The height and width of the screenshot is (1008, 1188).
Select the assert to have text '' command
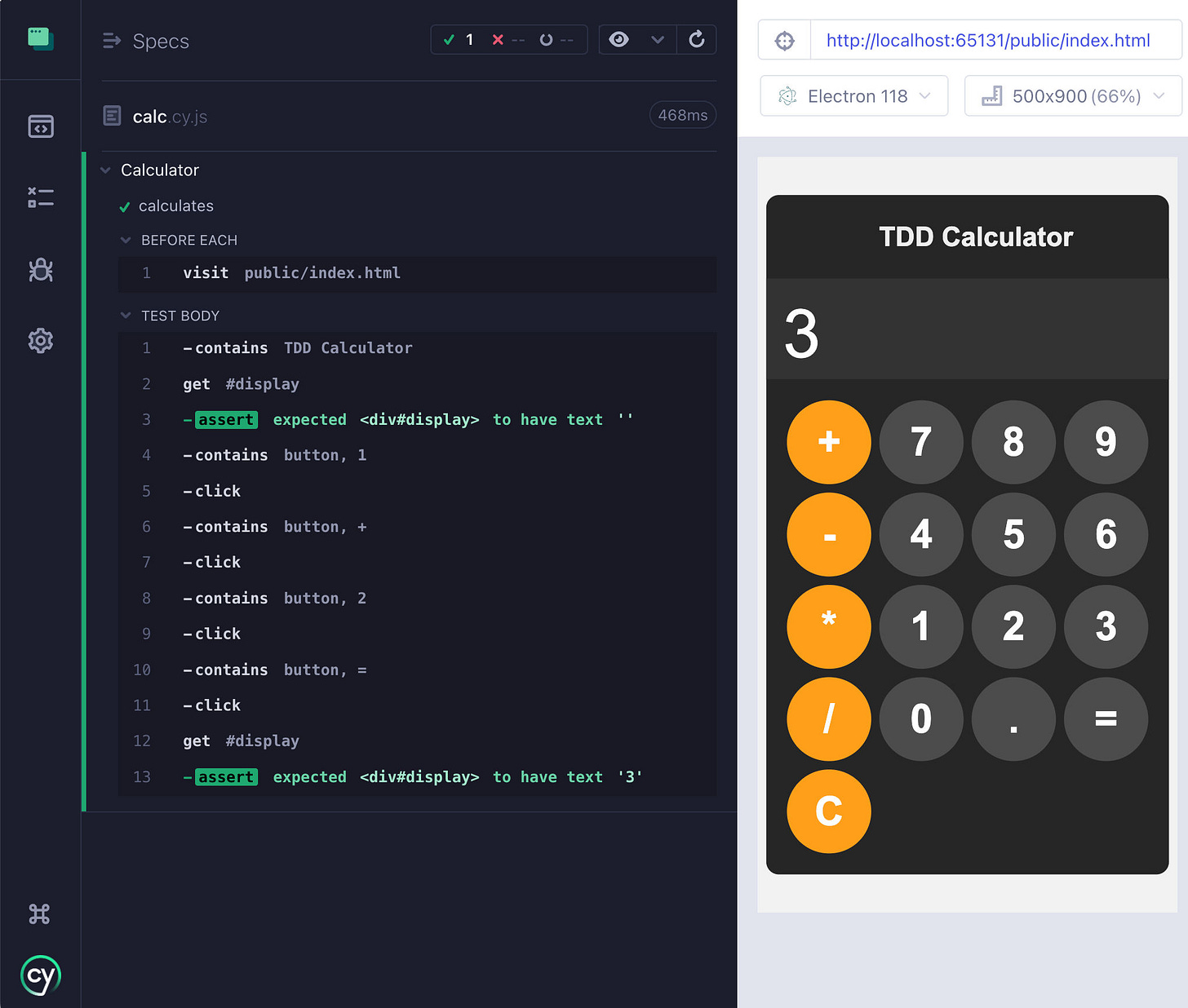(418, 420)
